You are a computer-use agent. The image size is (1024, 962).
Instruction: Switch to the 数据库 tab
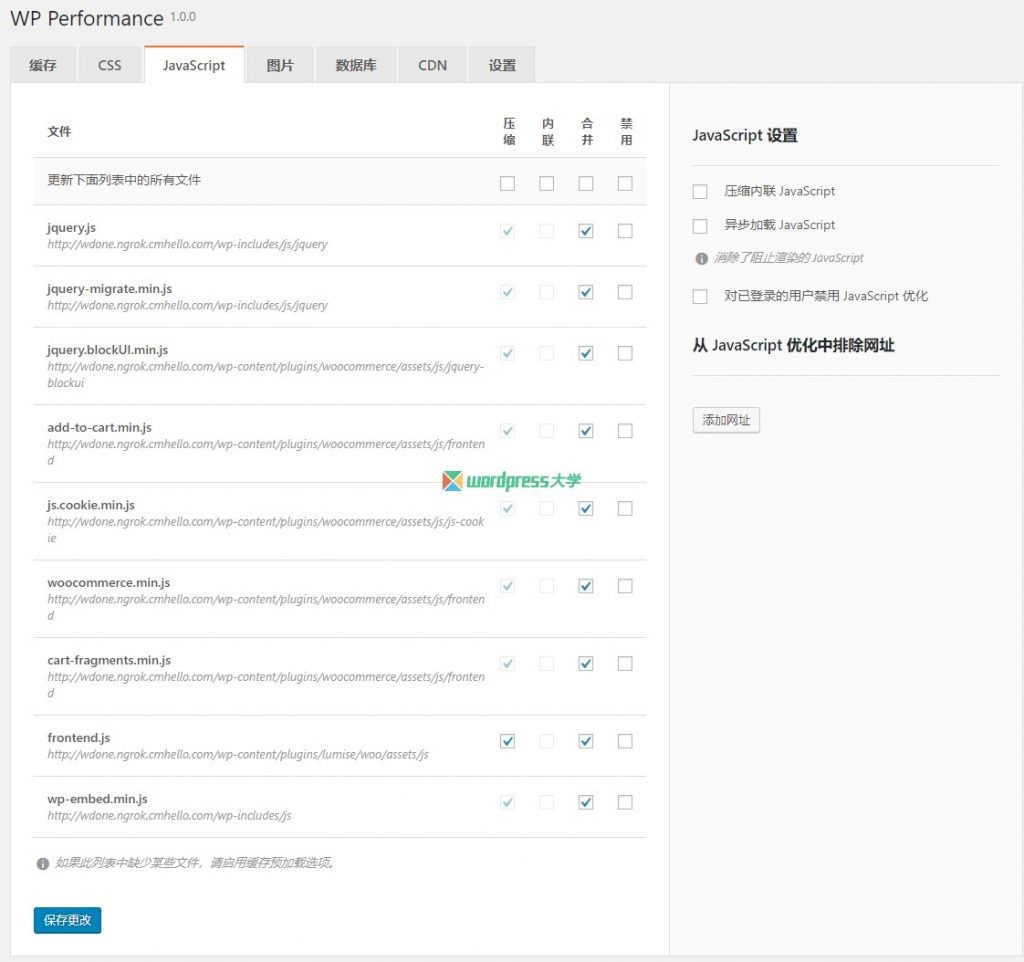[356, 65]
